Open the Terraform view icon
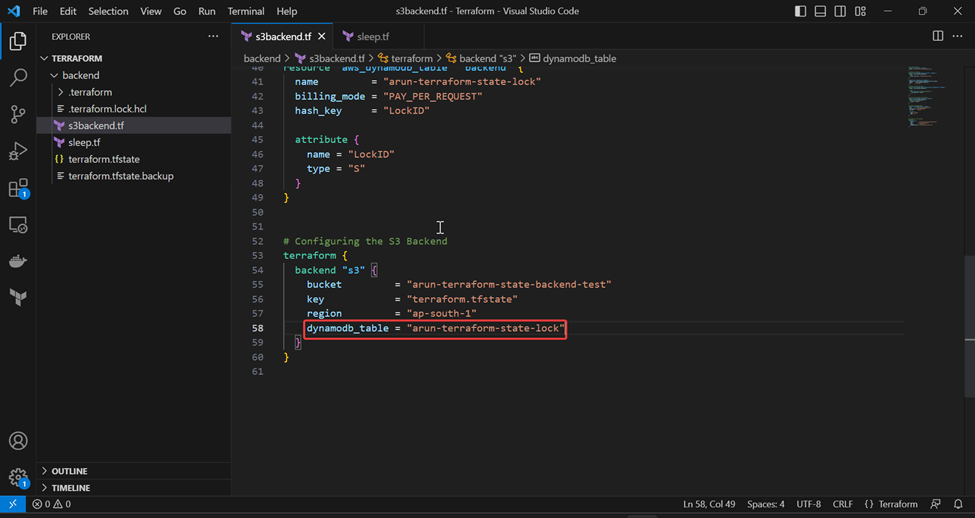 (18, 297)
